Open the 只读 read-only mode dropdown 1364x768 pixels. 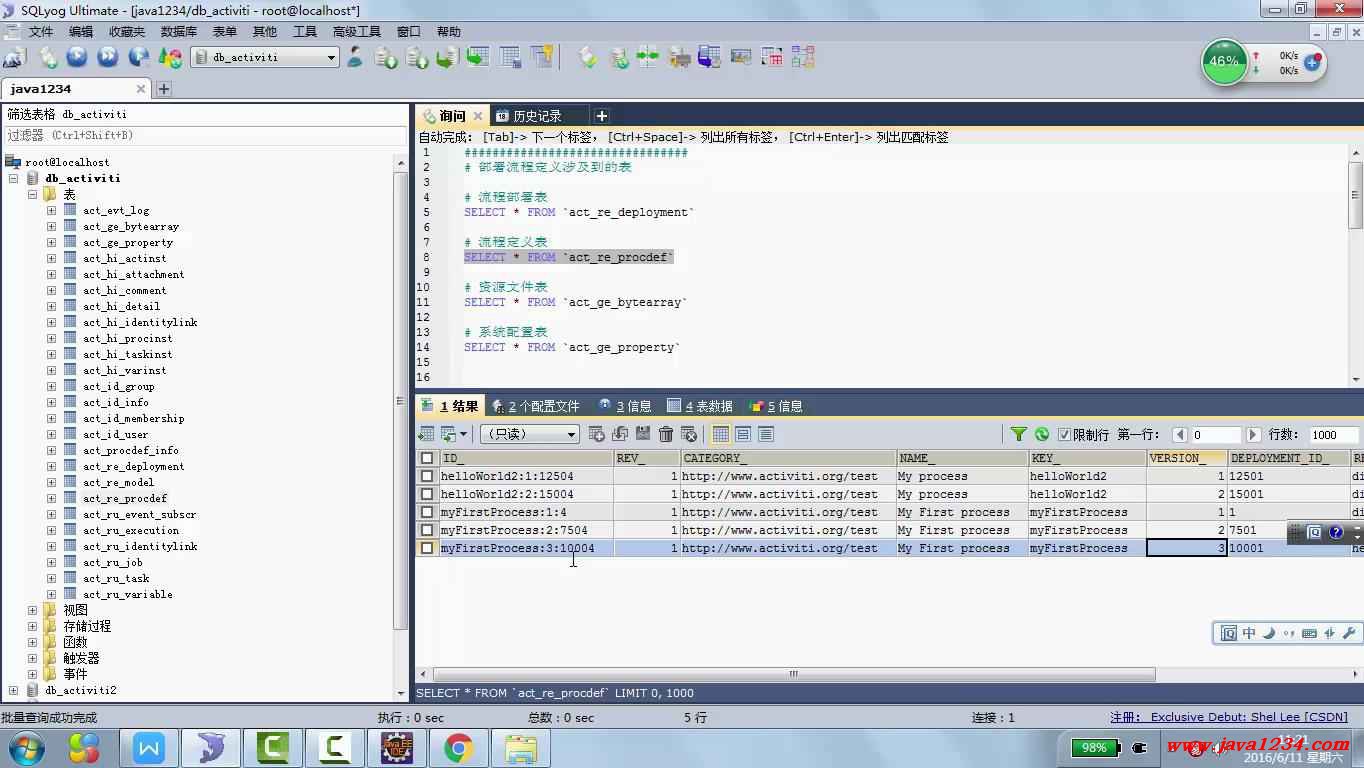coord(529,434)
